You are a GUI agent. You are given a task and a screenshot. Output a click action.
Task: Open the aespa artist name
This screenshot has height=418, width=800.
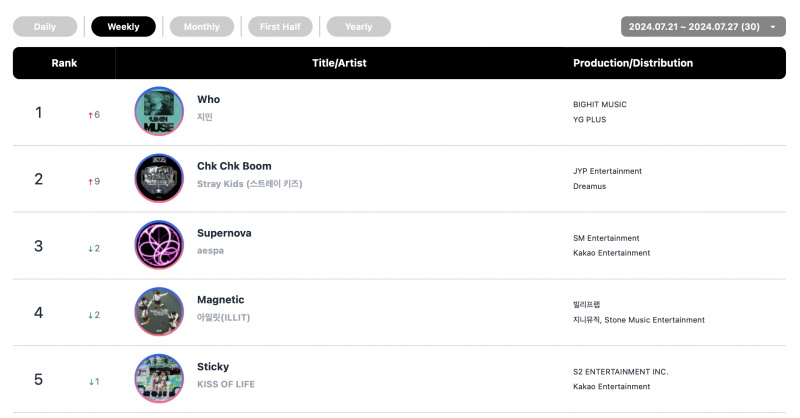[210, 251]
